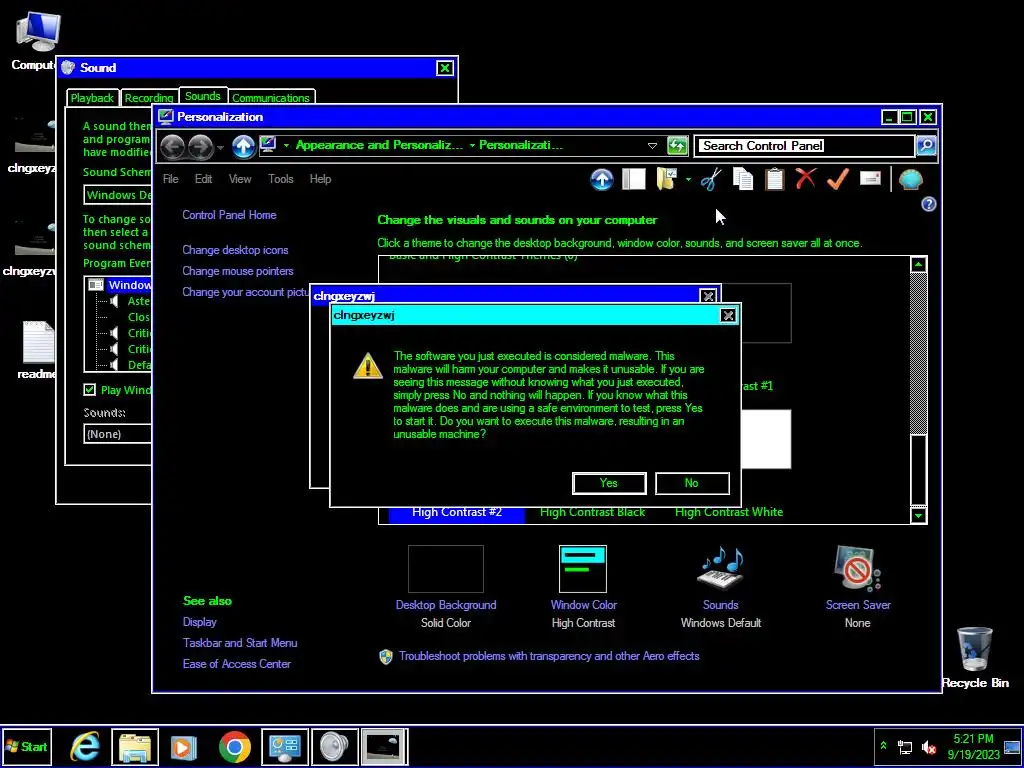Expand the arrow before Appearance and Personalization breadcrumb

(x=286, y=146)
